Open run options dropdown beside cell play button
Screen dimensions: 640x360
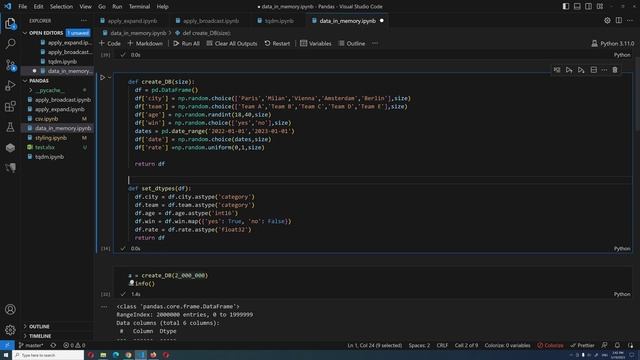(x=110, y=77)
